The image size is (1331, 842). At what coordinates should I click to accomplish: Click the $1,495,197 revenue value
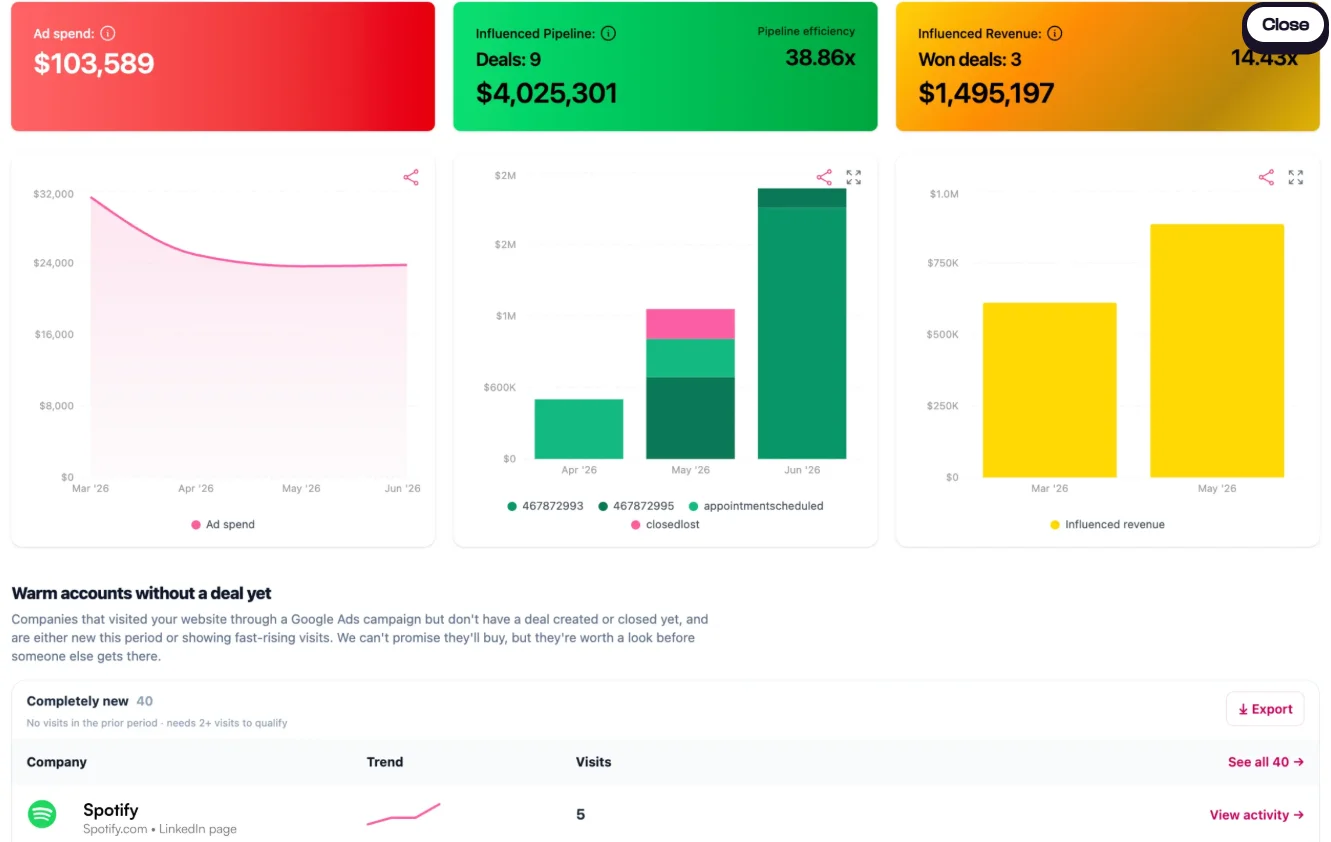coord(986,94)
